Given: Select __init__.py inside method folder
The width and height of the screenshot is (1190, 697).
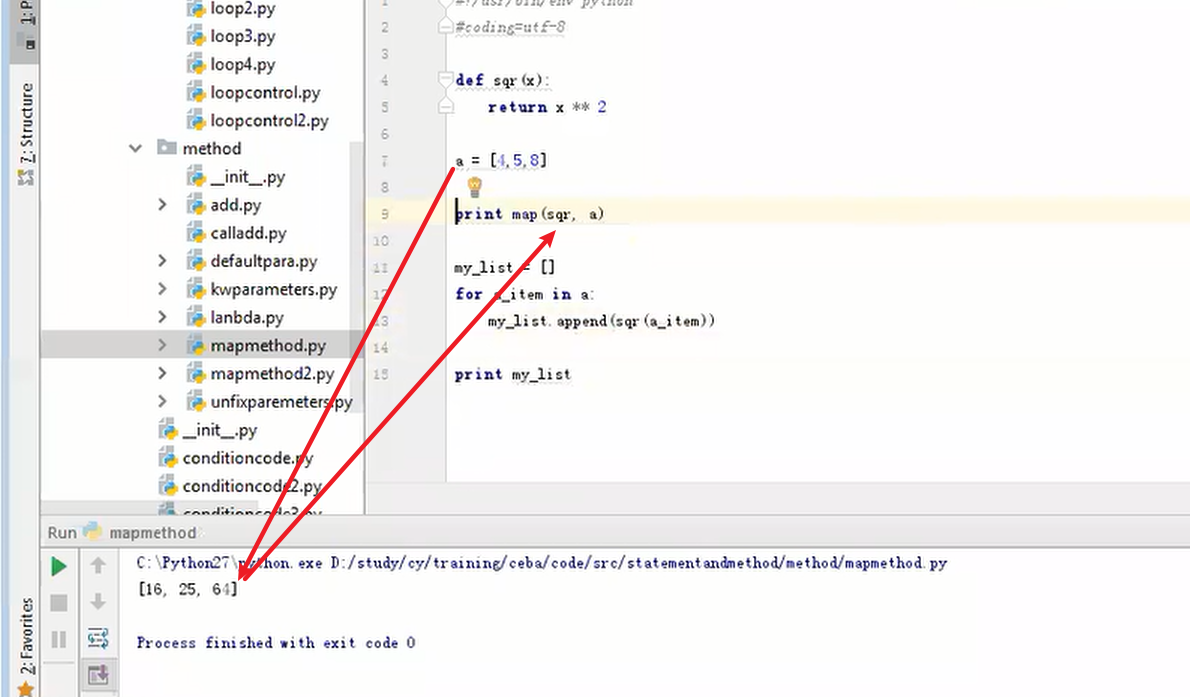Looking at the screenshot, I should [247, 176].
